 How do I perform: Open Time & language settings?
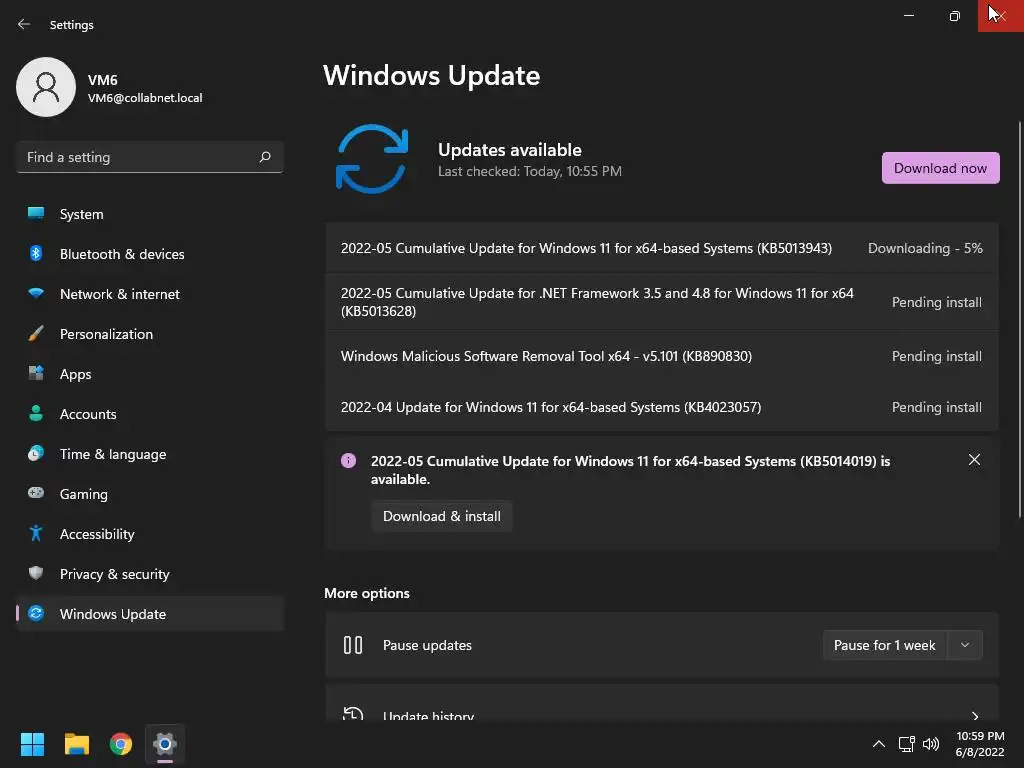[x=150, y=453]
